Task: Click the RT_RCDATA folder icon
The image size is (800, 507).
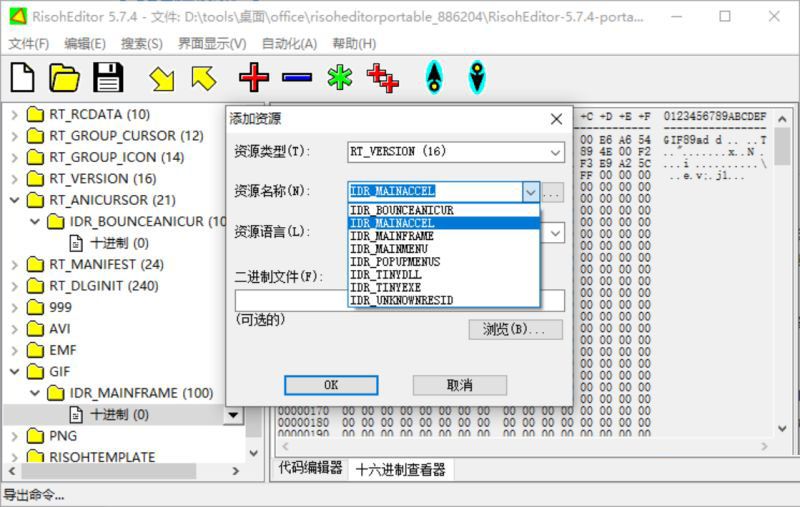Action: pyautogui.click(x=35, y=114)
